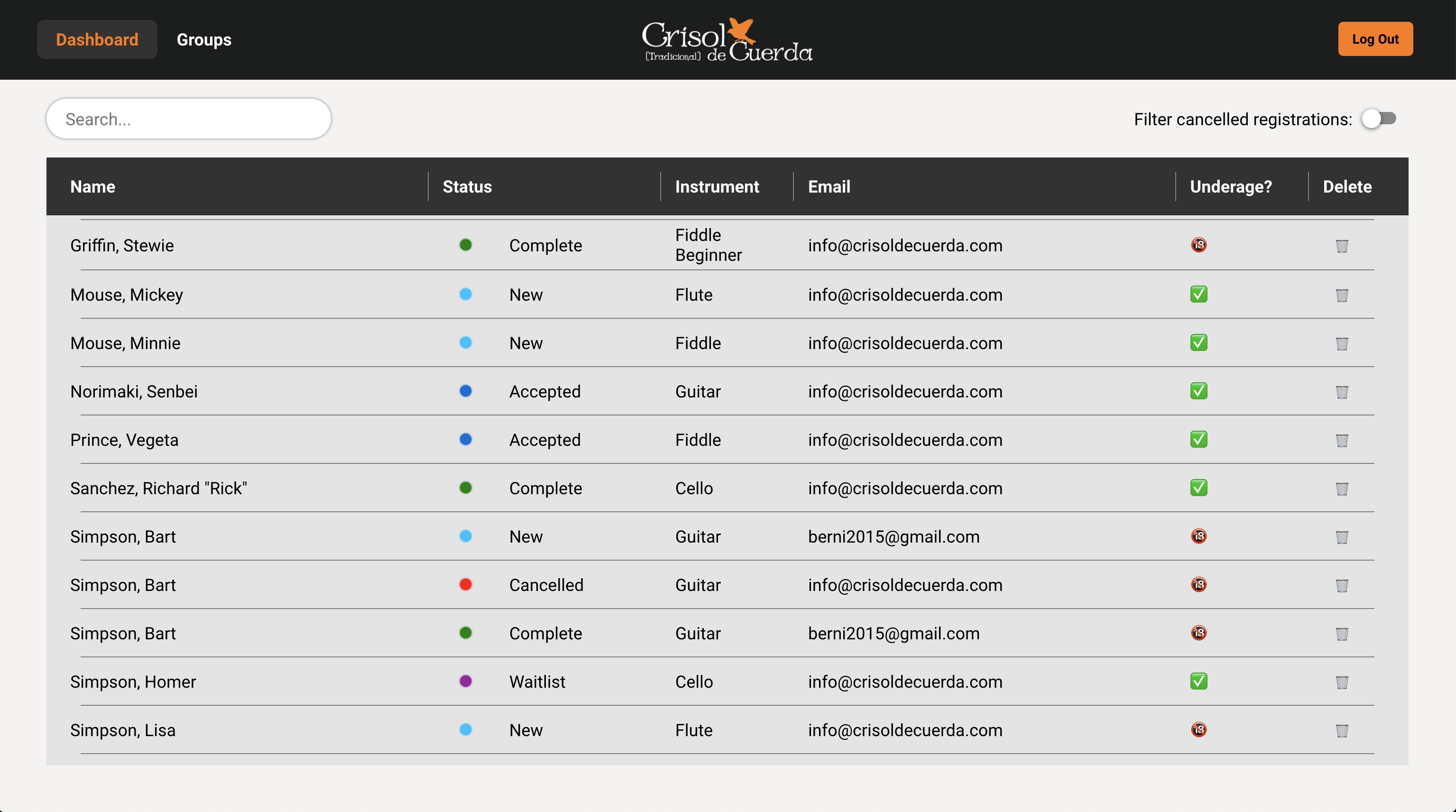Click trash icon for Mouse, Mickey
The height and width of the screenshot is (812, 1456).
point(1342,295)
